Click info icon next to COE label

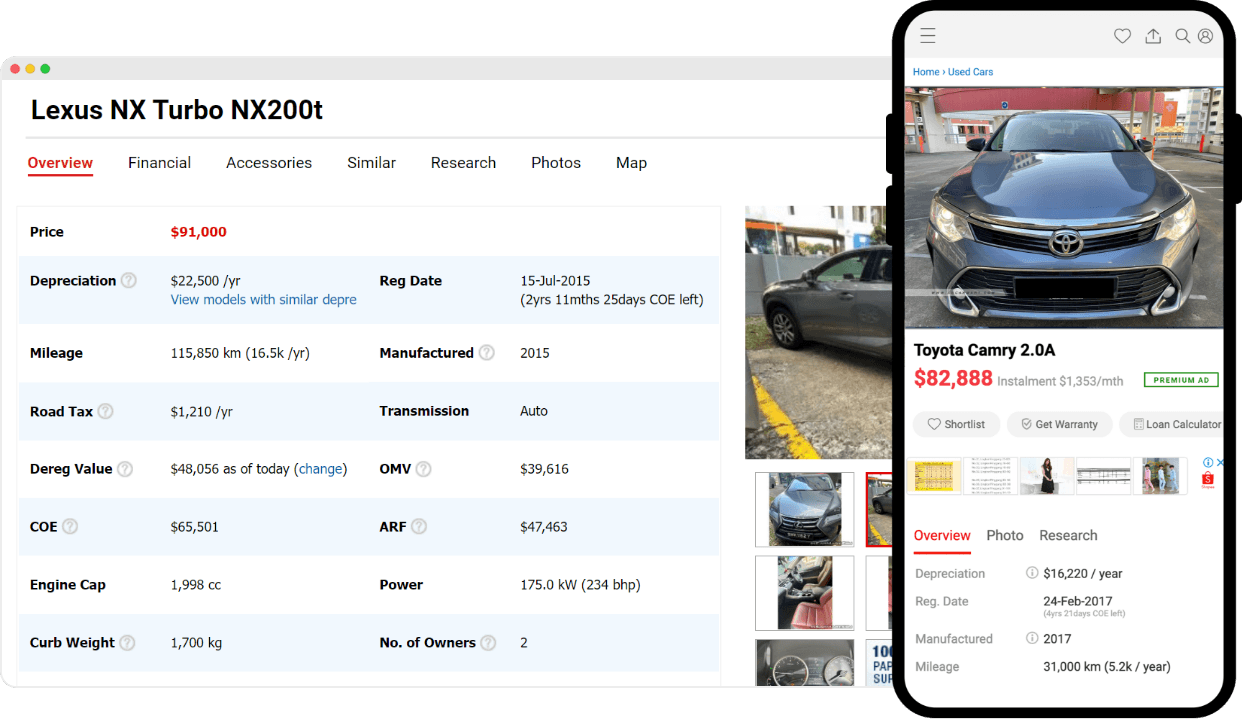[x=70, y=527]
